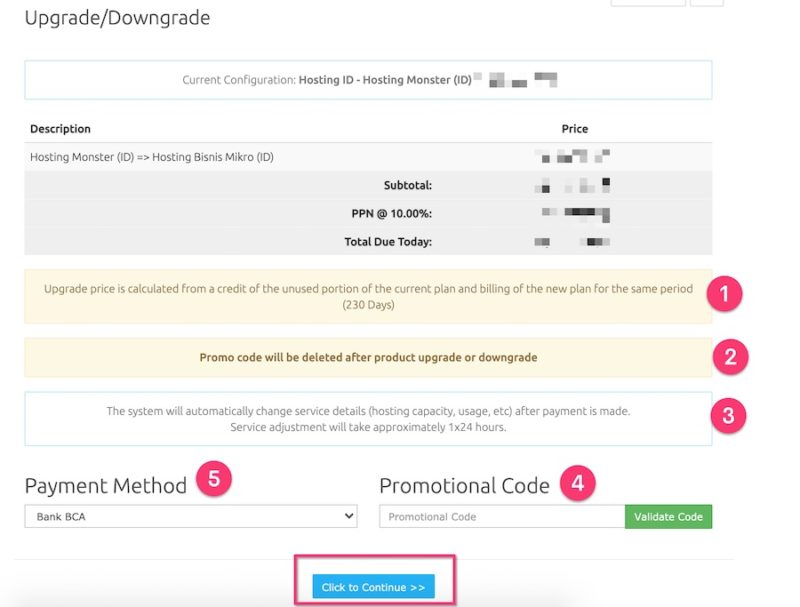This screenshot has height=607, width=800.
Task: Select the Hosting Monster to Bisnis Mikro row
Action: 152,157
